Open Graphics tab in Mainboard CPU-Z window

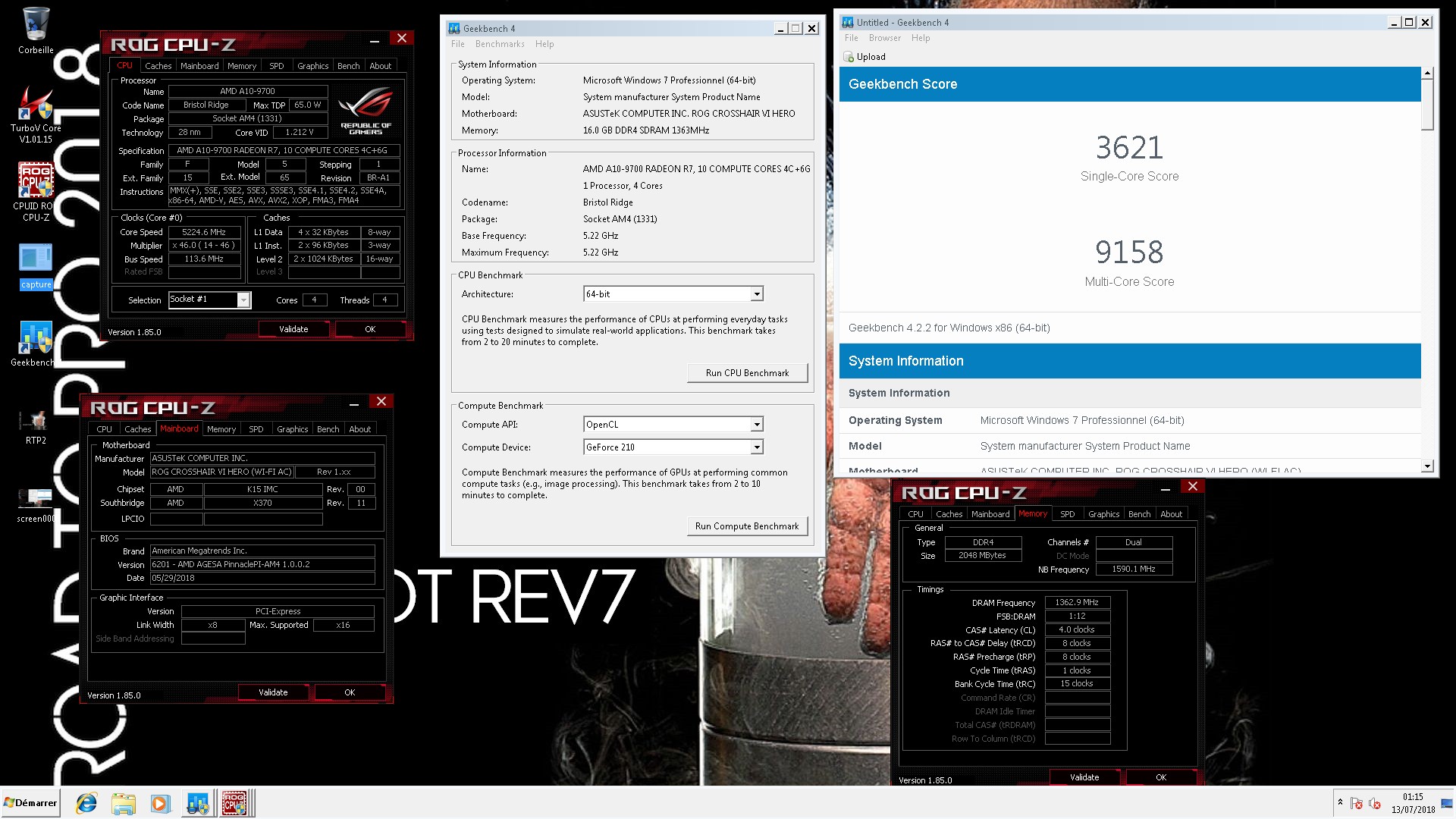(x=292, y=429)
